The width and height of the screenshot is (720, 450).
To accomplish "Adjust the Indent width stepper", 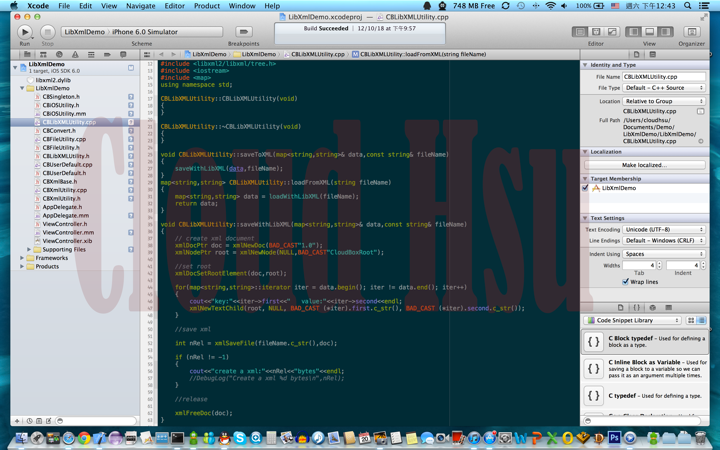I will [x=703, y=265].
